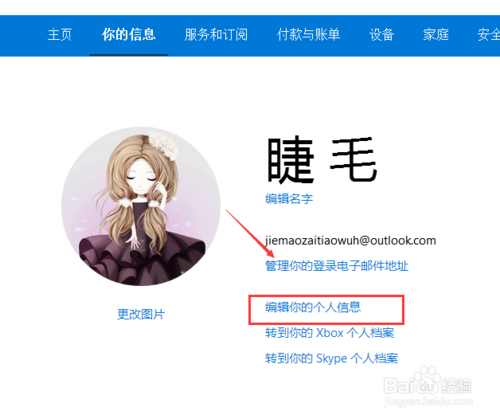The image size is (500, 419).
Task: Click 编辑你的个人信息 link
Action: pos(313,307)
